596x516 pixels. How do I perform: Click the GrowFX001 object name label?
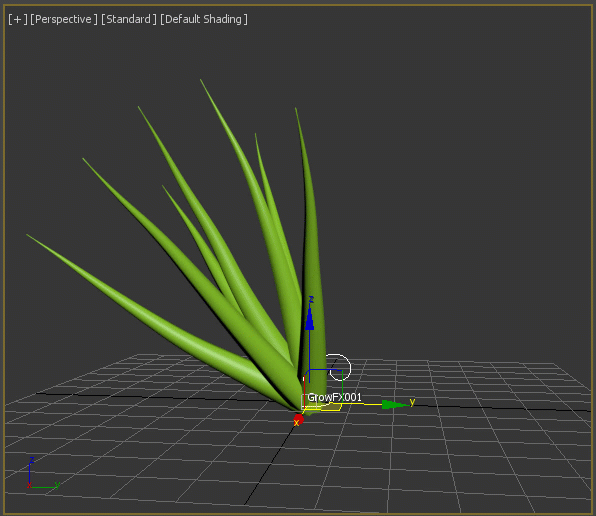click(x=334, y=397)
